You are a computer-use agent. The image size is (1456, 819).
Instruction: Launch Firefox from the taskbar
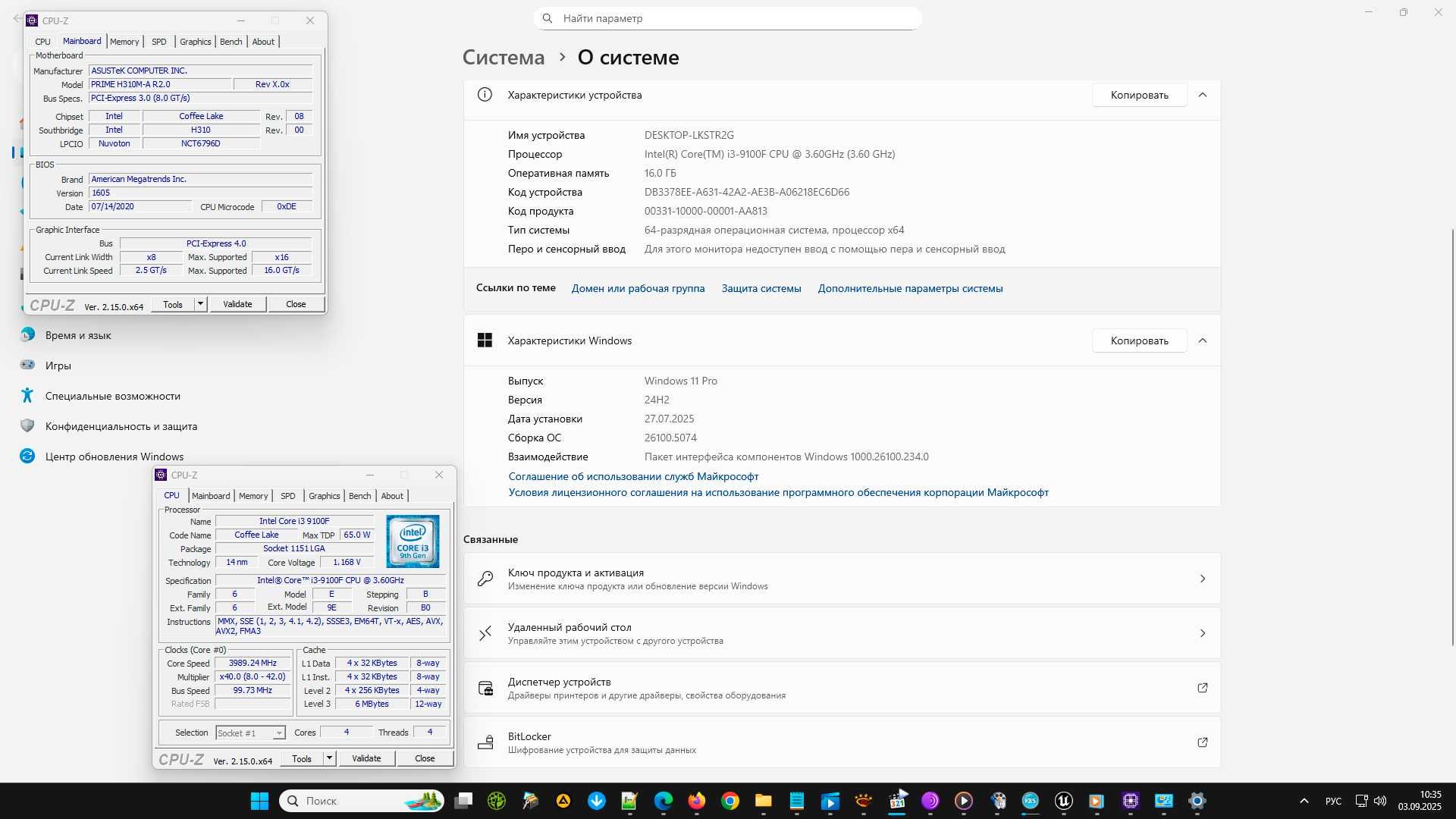pyautogui.click(x=697, y=801)
